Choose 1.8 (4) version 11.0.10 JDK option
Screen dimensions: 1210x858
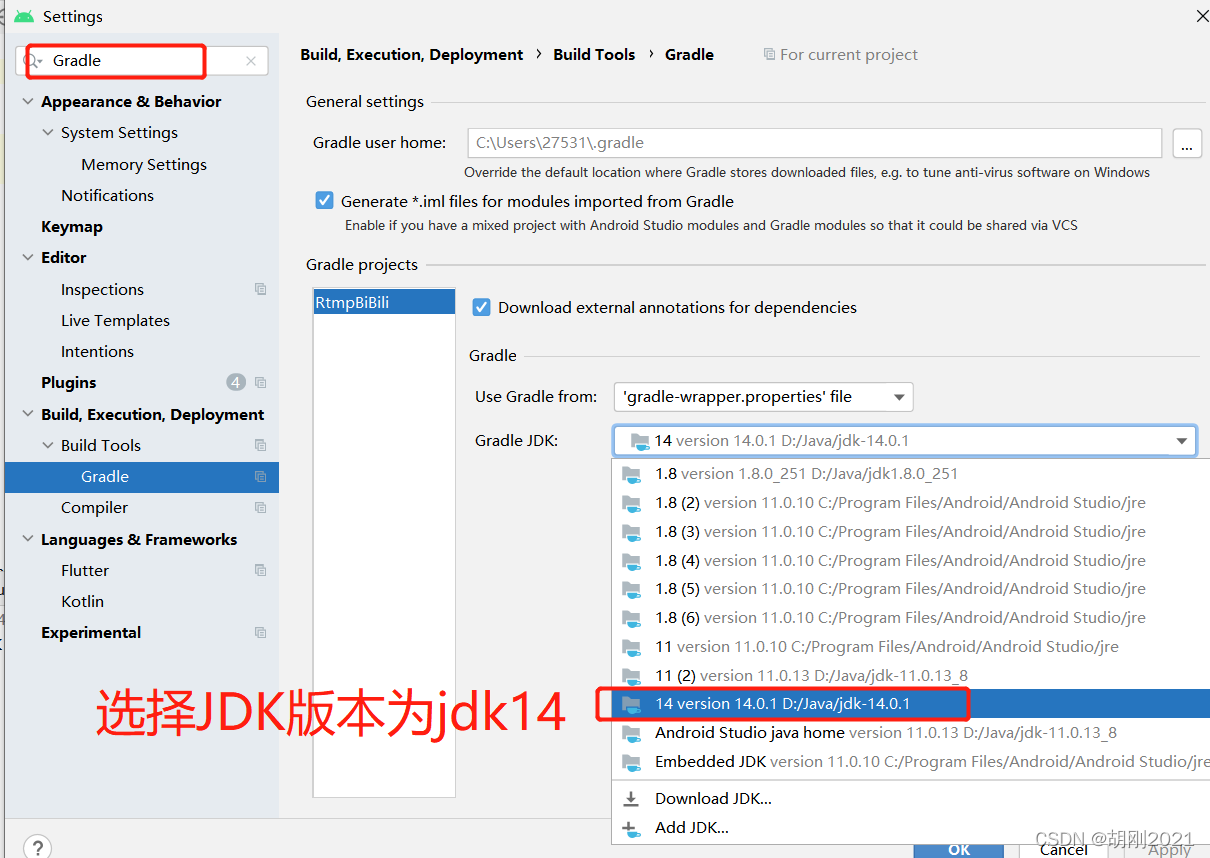(x=910, y=561)
